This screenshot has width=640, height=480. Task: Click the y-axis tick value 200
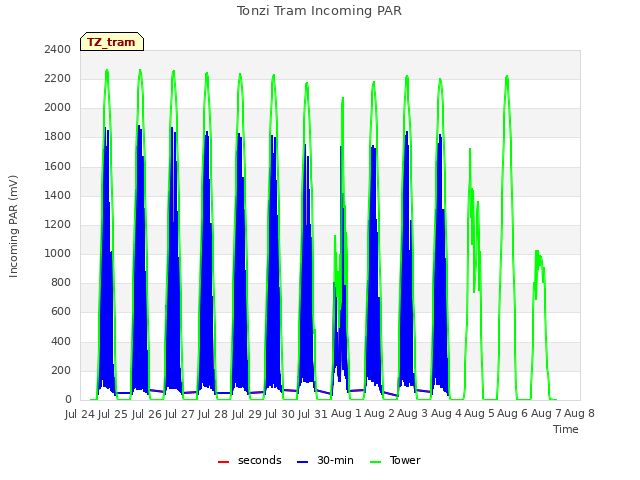pos(61,370)
